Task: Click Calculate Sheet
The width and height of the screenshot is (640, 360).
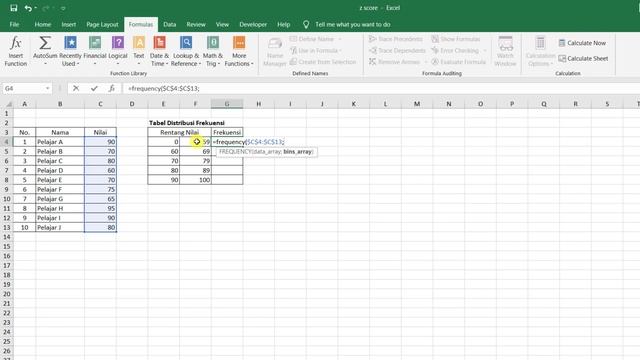Action: [x=583, y=58]
